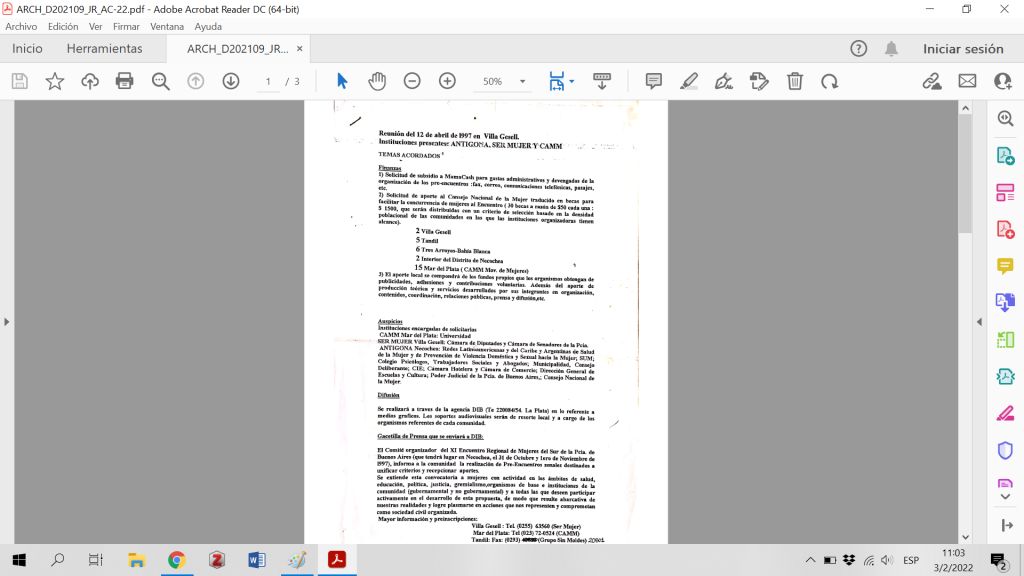1024x576 pixels.
Task: Print the document using the printer icon
Action: (125, 81)
